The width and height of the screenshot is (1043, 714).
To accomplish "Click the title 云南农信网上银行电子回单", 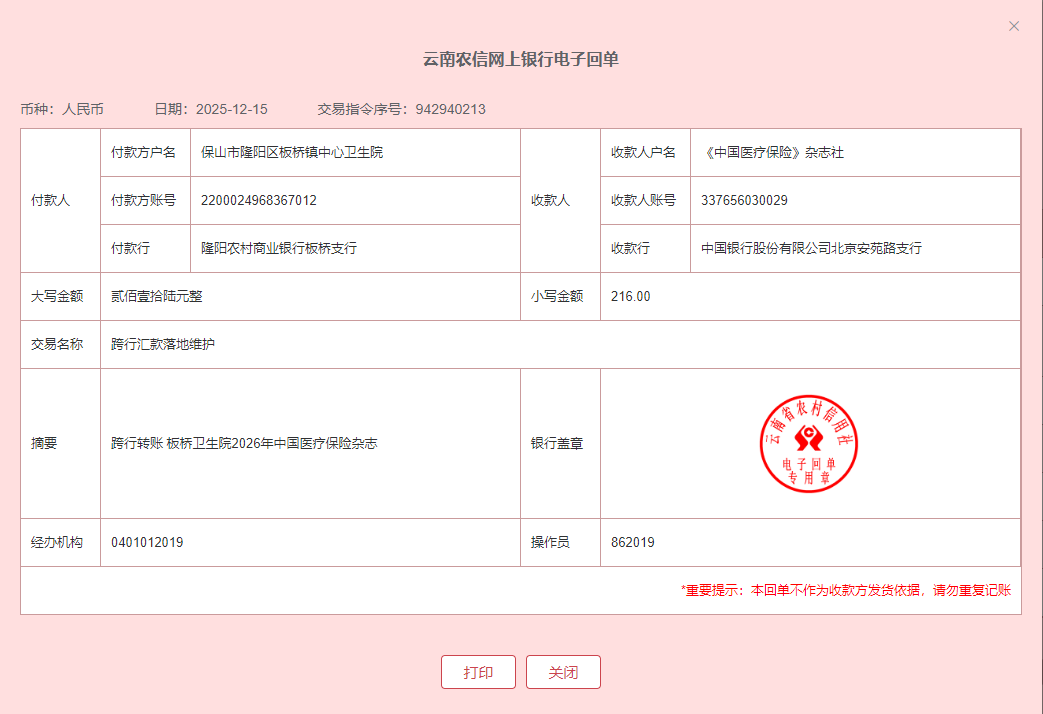I will (521, 60).
